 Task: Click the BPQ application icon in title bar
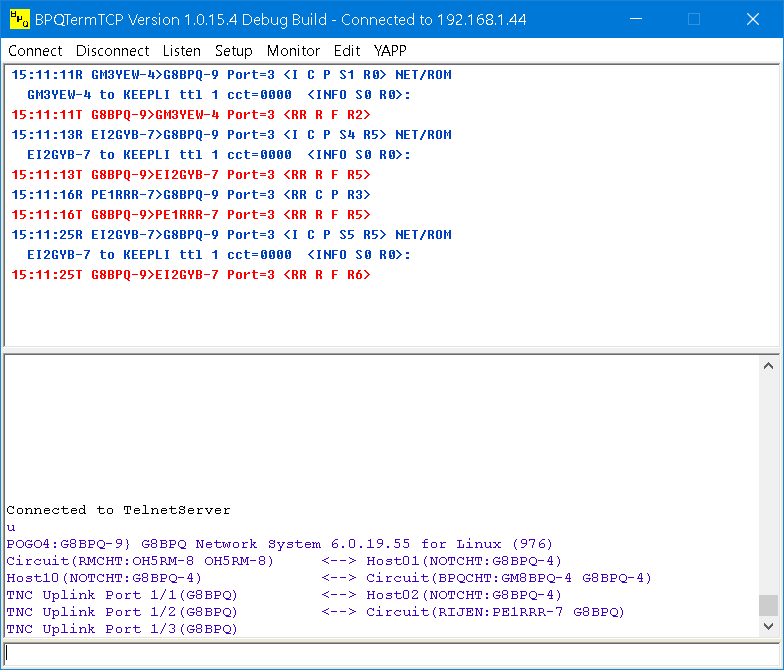pyautogui.click(x=19, y=20)
